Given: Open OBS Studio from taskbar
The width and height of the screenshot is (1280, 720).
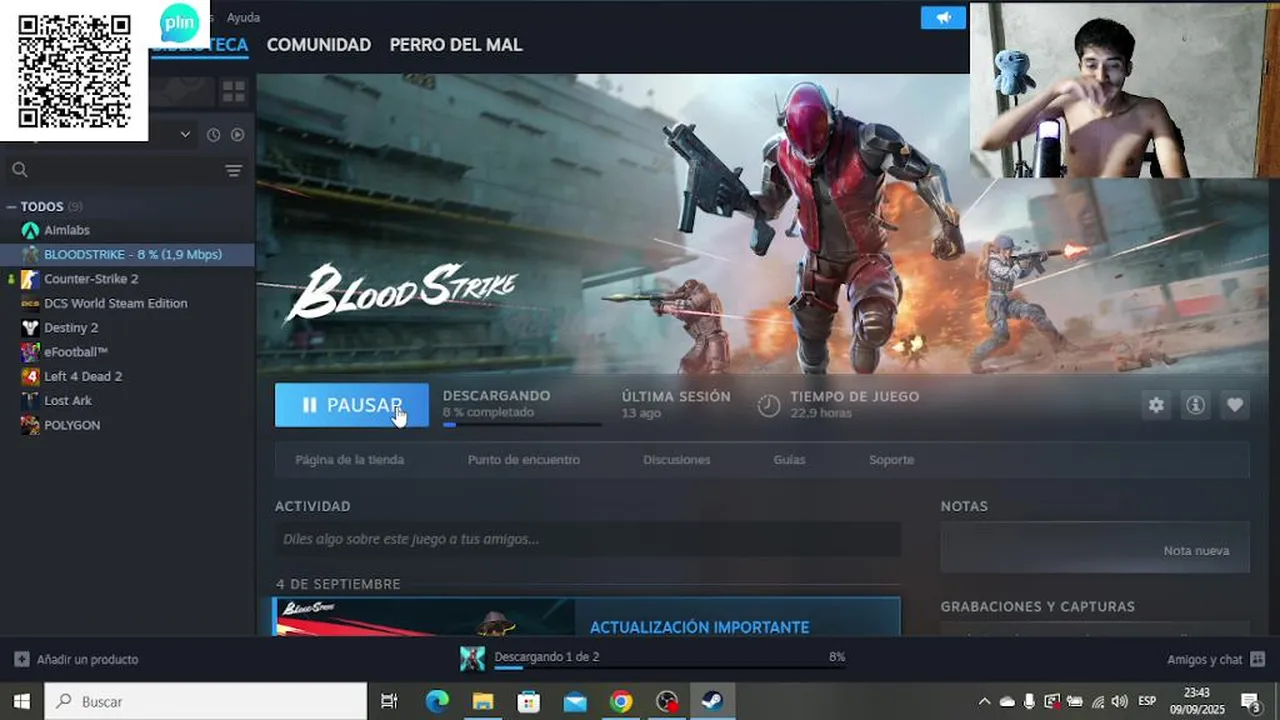Looking at the screenshot, I should click(x=667, y=702).
